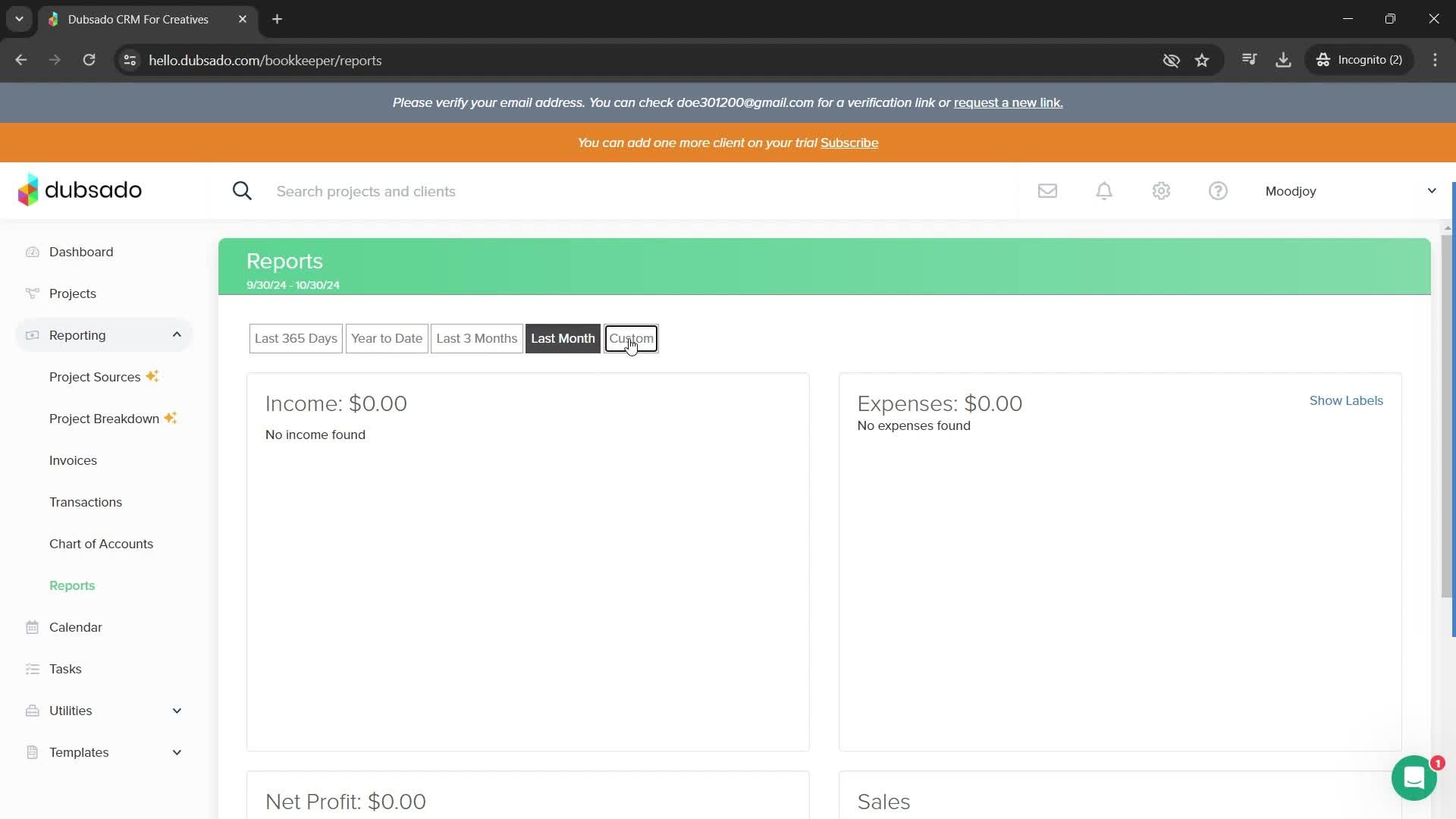Click the Income: $0.00 heading
This screenshot has height=819, width=1456.
pos(336,403)
